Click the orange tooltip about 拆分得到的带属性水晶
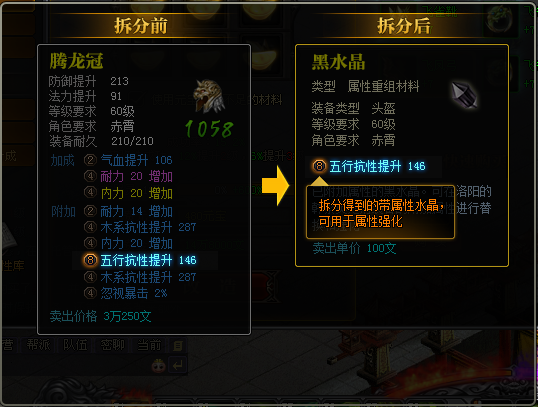Viewport: 538px width, 407px height. [x=380, y=212]
